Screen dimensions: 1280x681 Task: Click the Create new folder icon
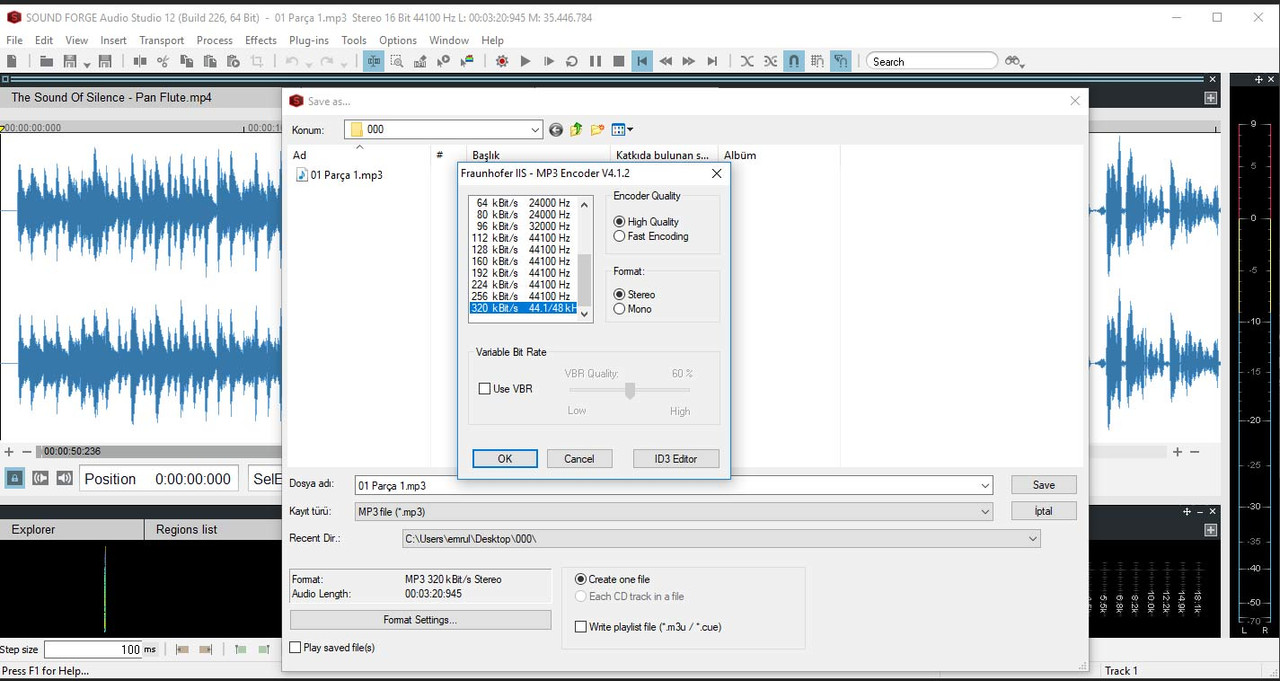coord(597,129)
